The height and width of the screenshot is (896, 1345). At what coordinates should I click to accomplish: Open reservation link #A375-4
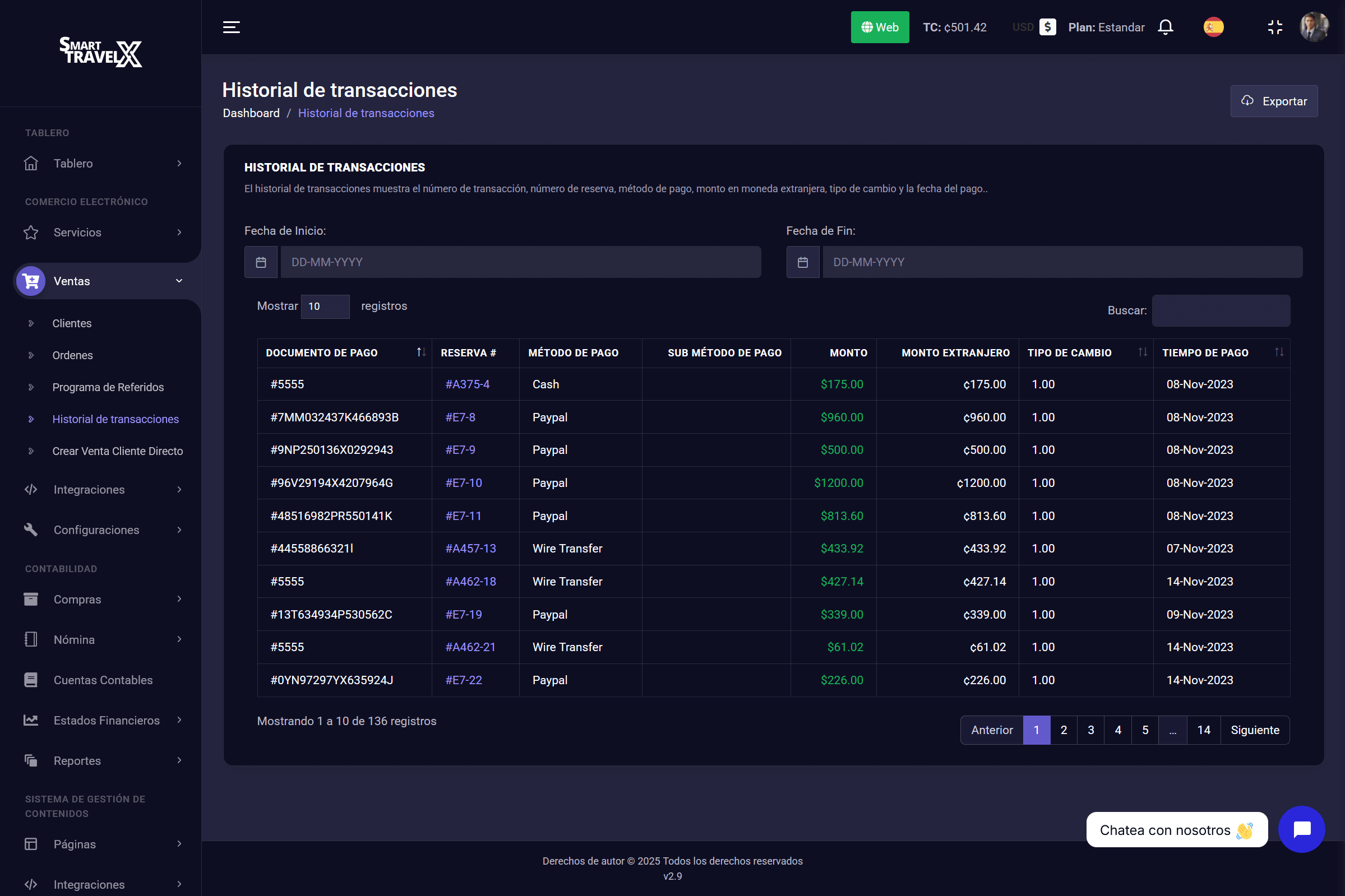click(x=467, y=384)
